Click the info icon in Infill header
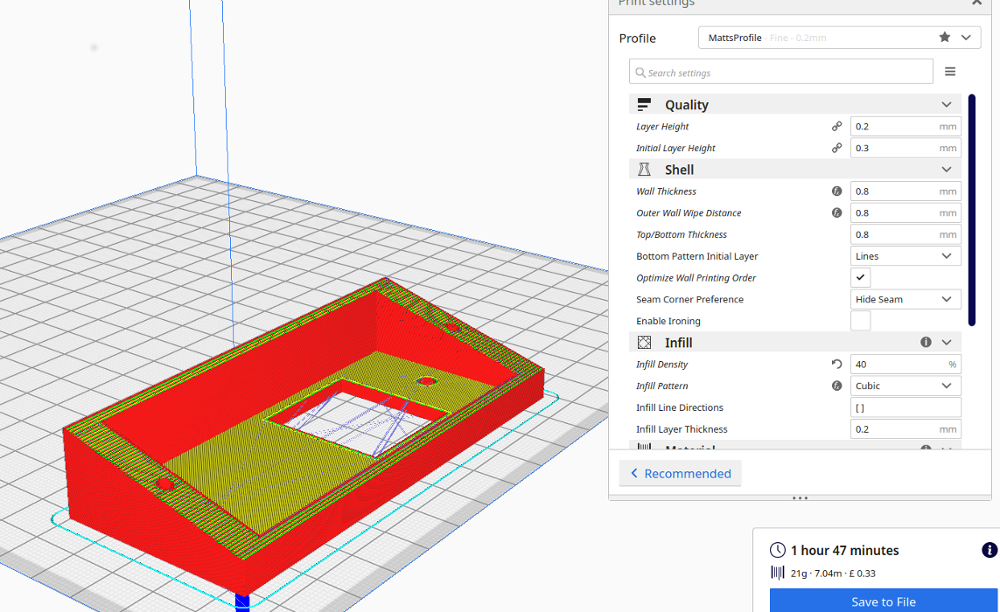The image size is (1000, 612). point(926,342)
